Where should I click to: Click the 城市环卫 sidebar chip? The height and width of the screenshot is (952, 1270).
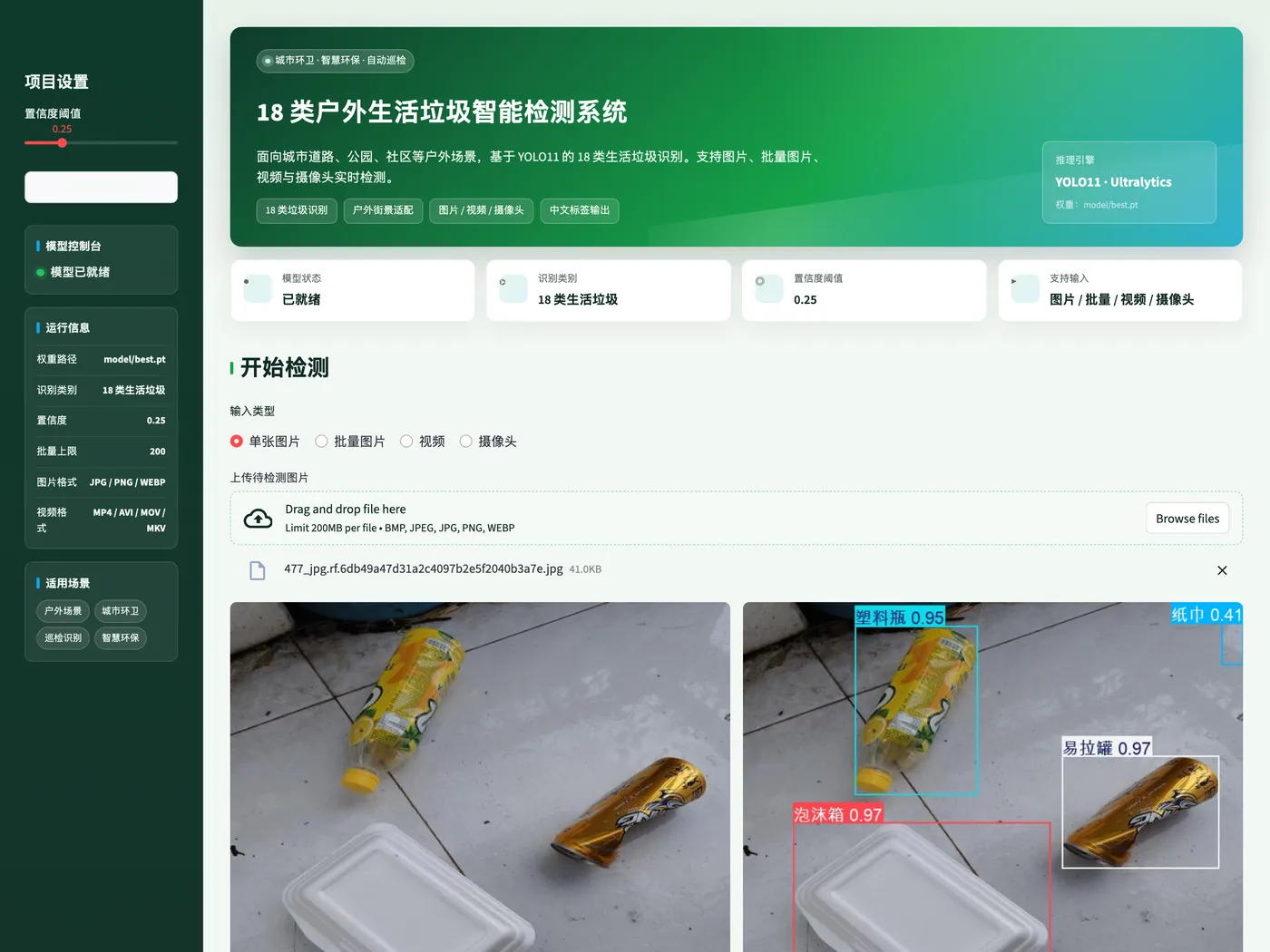pyautogui.click(x=120, y=611)
